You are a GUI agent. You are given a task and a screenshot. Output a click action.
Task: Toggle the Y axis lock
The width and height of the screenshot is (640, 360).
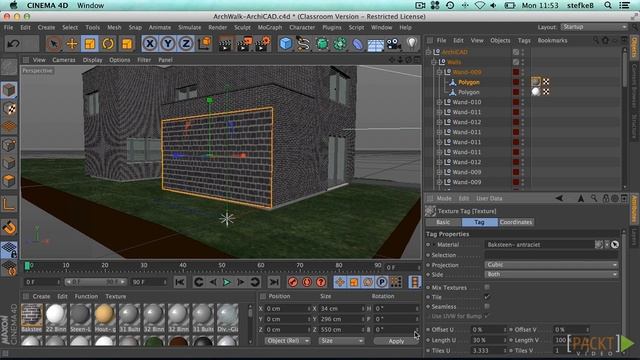[x=168, y=44]
